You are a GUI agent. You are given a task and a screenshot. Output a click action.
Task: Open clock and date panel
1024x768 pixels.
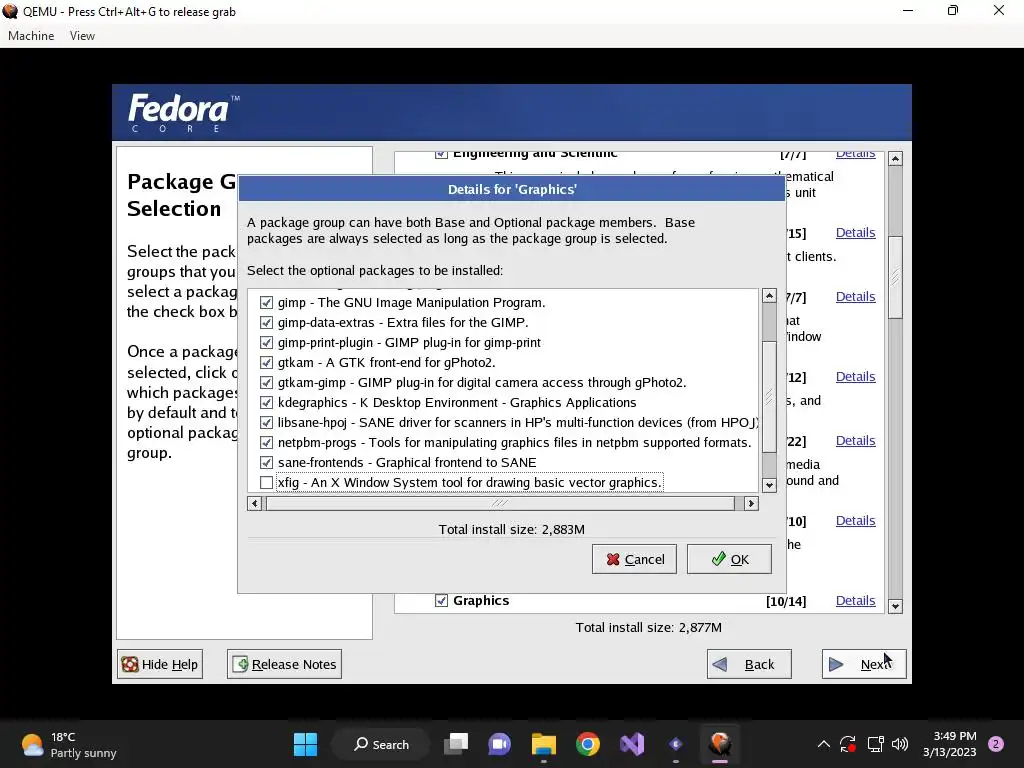click(x=950, y=744)
